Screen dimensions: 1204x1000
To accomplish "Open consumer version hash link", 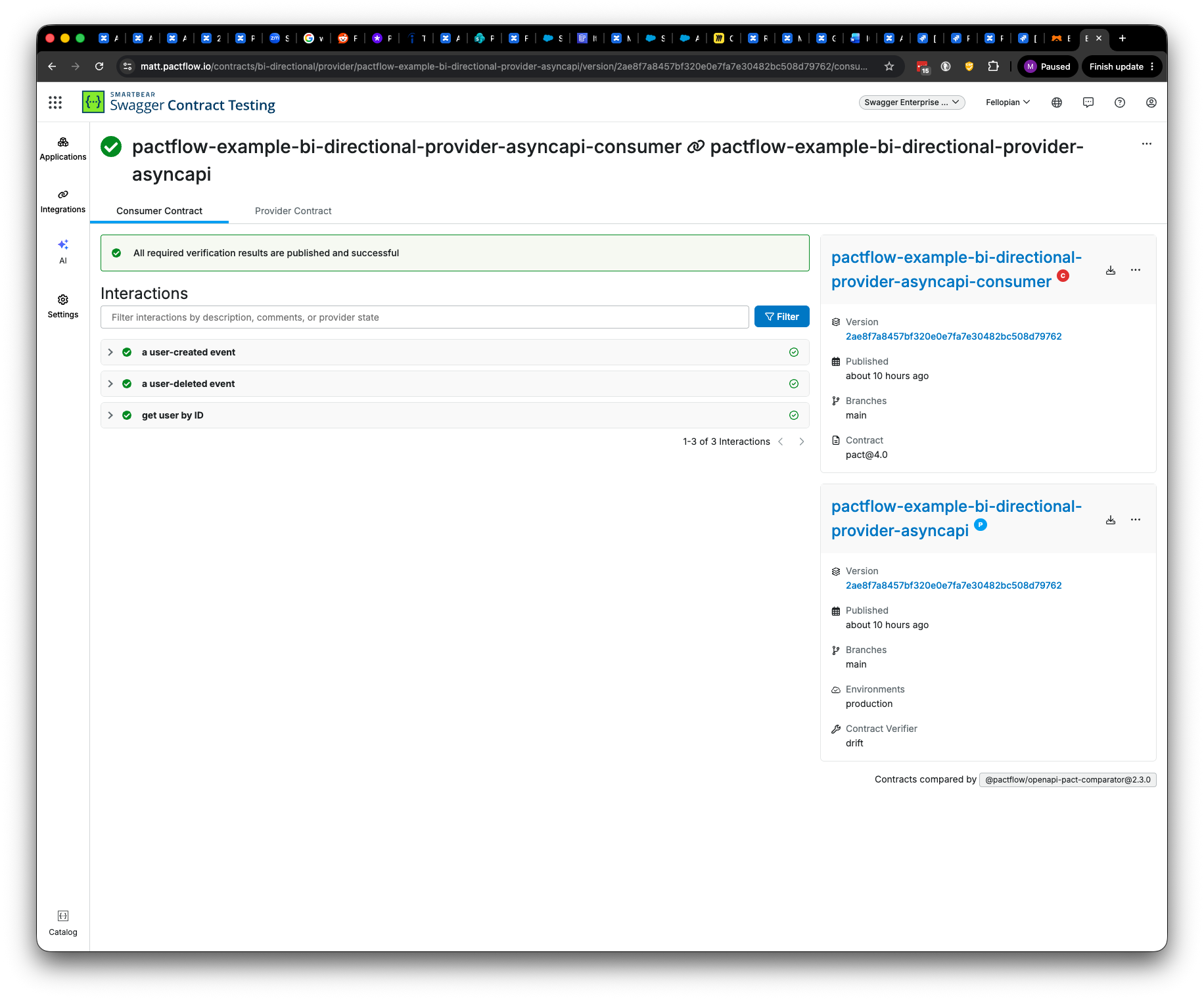I will pyautogui.click(x=954, y=336).
